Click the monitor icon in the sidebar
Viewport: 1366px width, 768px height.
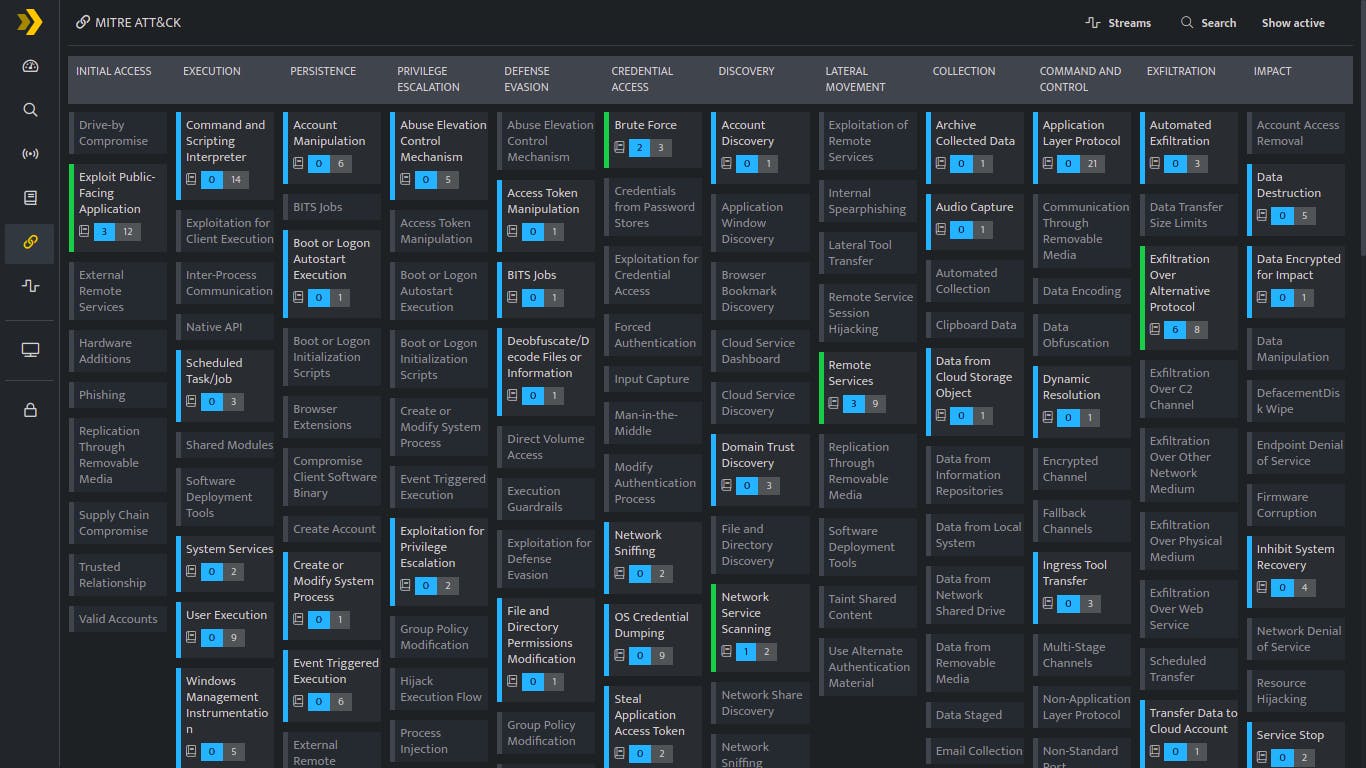30,350
